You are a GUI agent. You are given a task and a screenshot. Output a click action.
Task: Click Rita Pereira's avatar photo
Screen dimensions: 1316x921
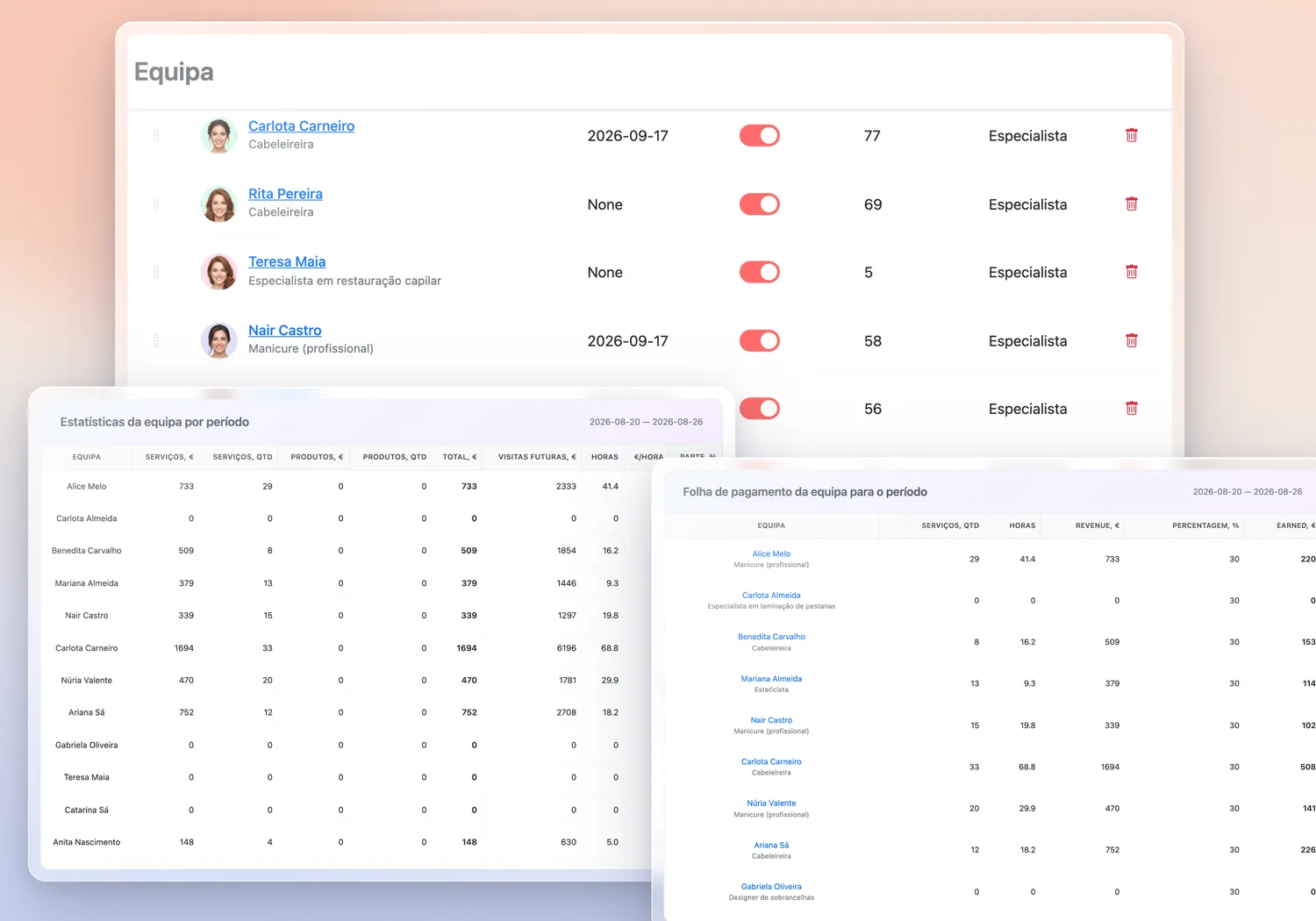218,203
